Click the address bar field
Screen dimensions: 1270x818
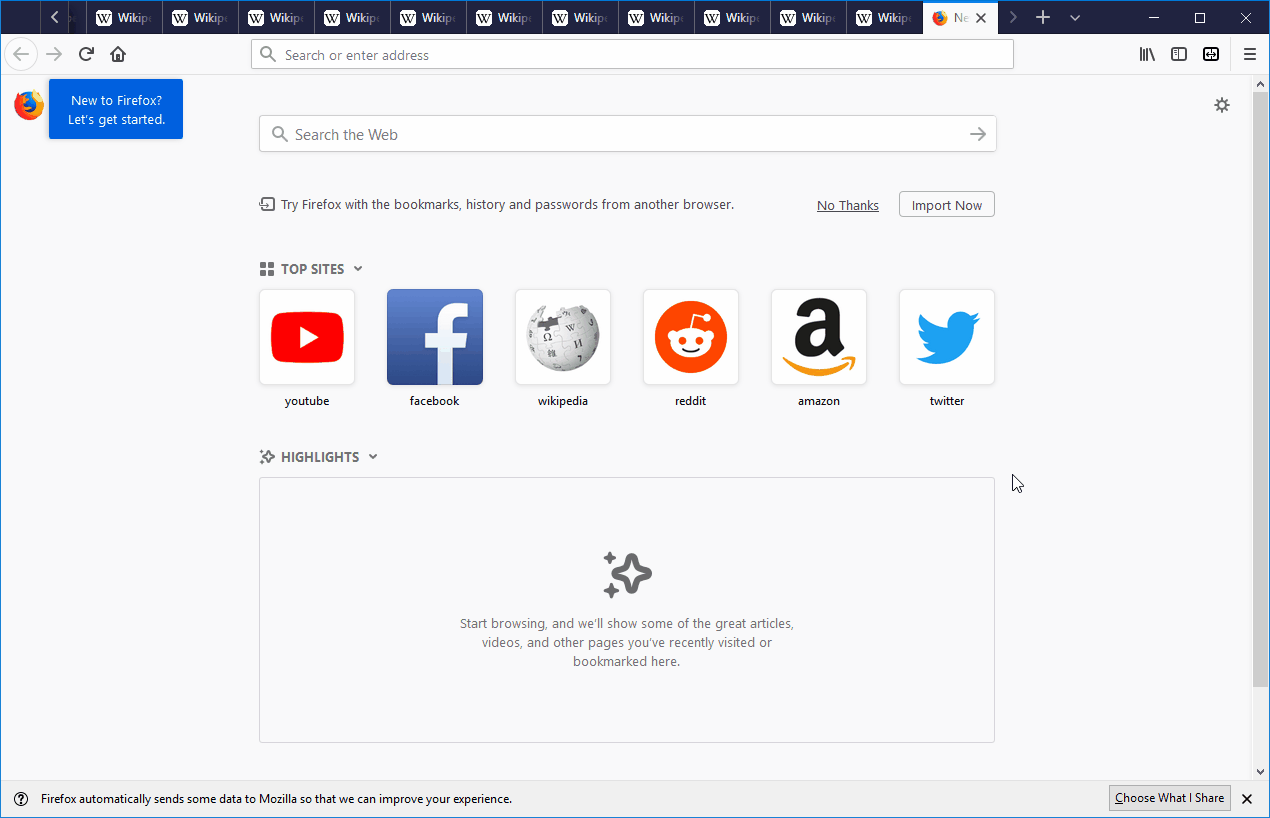(x=632, y=54)
